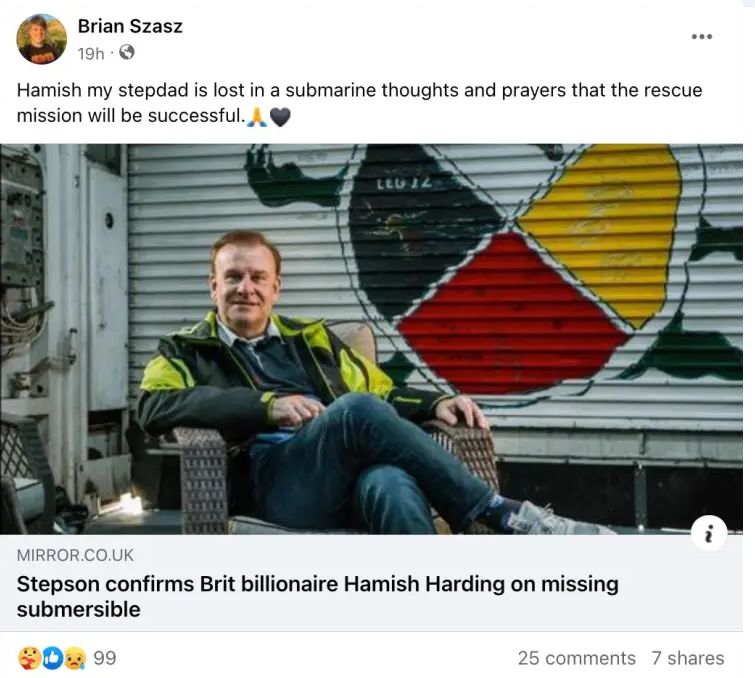Open the three-dot post options menu
755x678 pixels.
pyautogui.click(x=702, y=37)
